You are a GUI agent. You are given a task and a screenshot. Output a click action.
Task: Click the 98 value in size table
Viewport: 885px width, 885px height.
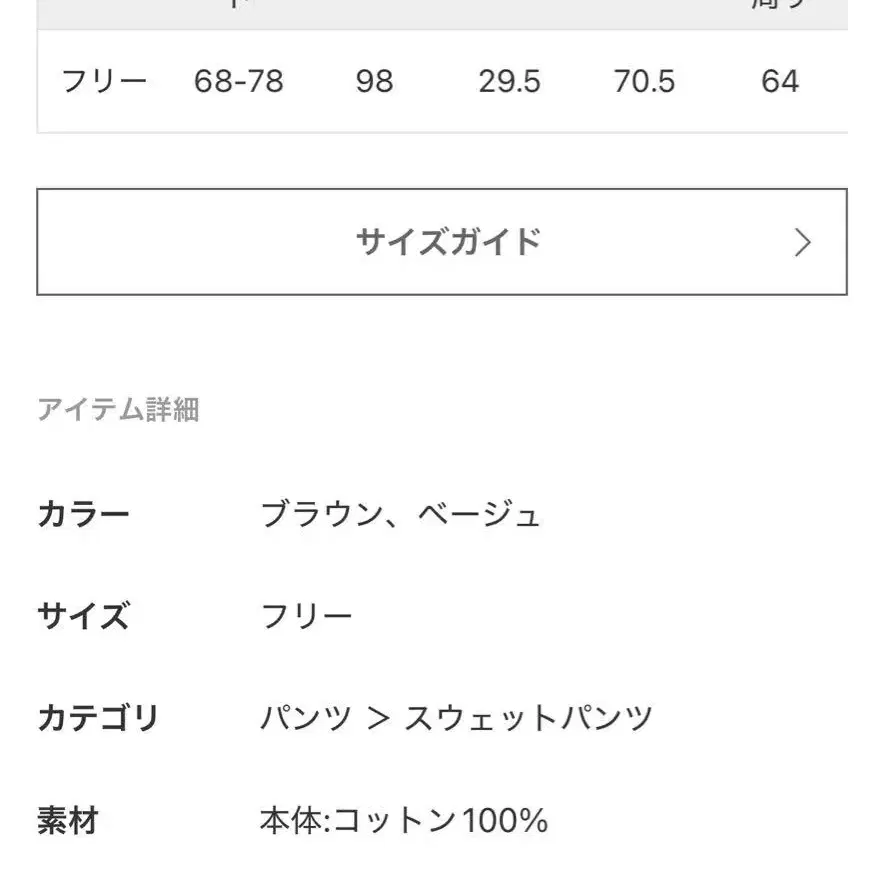pos(374,81)
